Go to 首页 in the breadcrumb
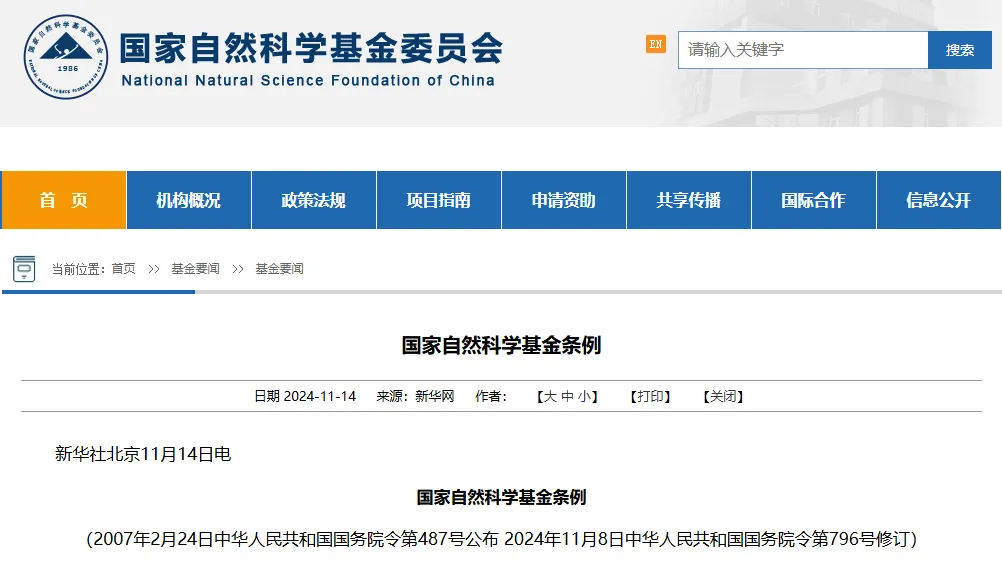Screen dimensions: 1002x563 (123, 269)
